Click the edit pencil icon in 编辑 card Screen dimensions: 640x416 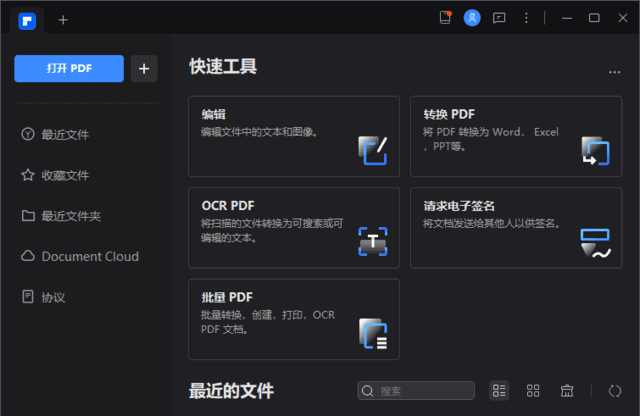click(x=373, y=151)
